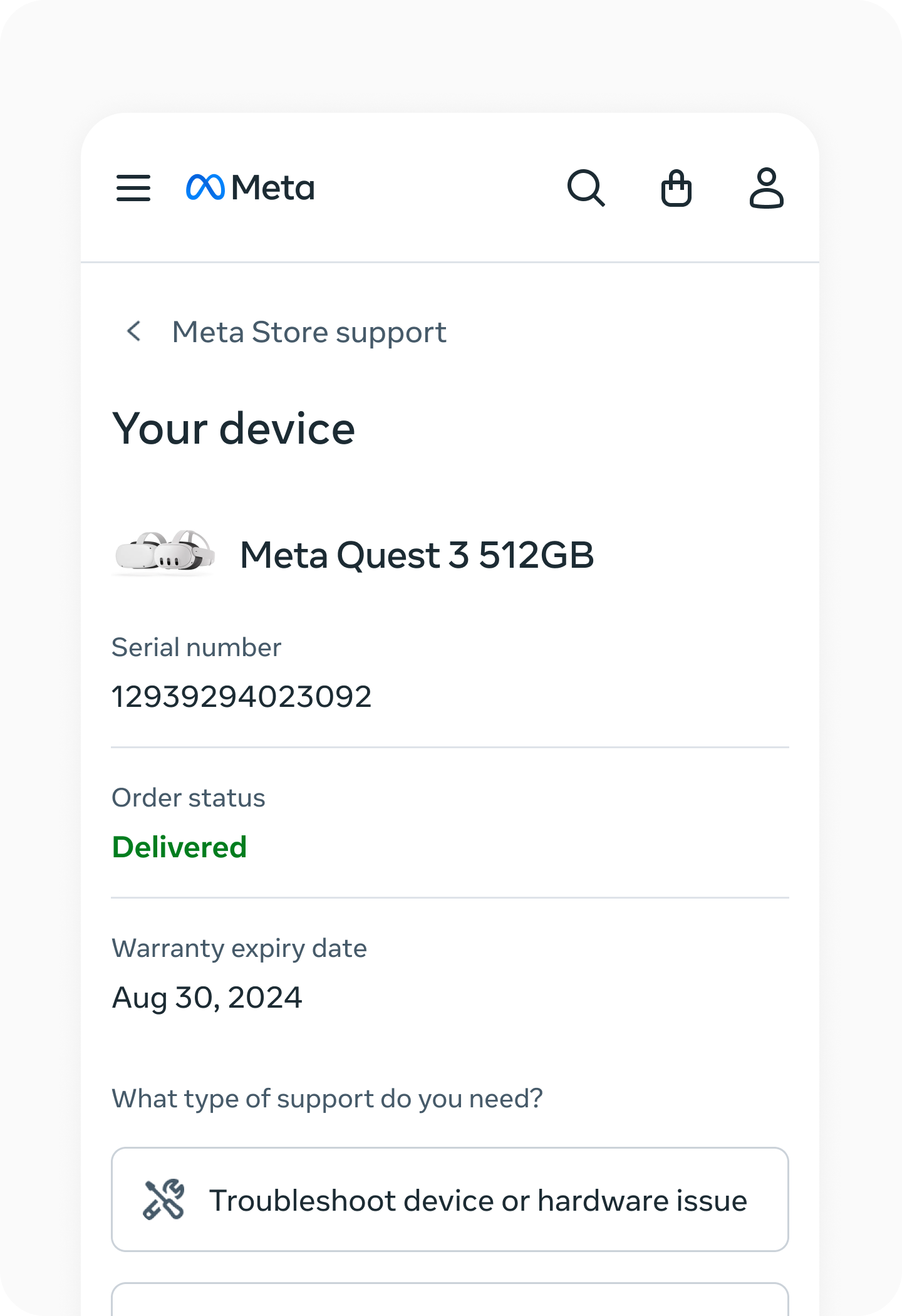
Task: Click the back chevron arrow
Action: tap(133, 332)
